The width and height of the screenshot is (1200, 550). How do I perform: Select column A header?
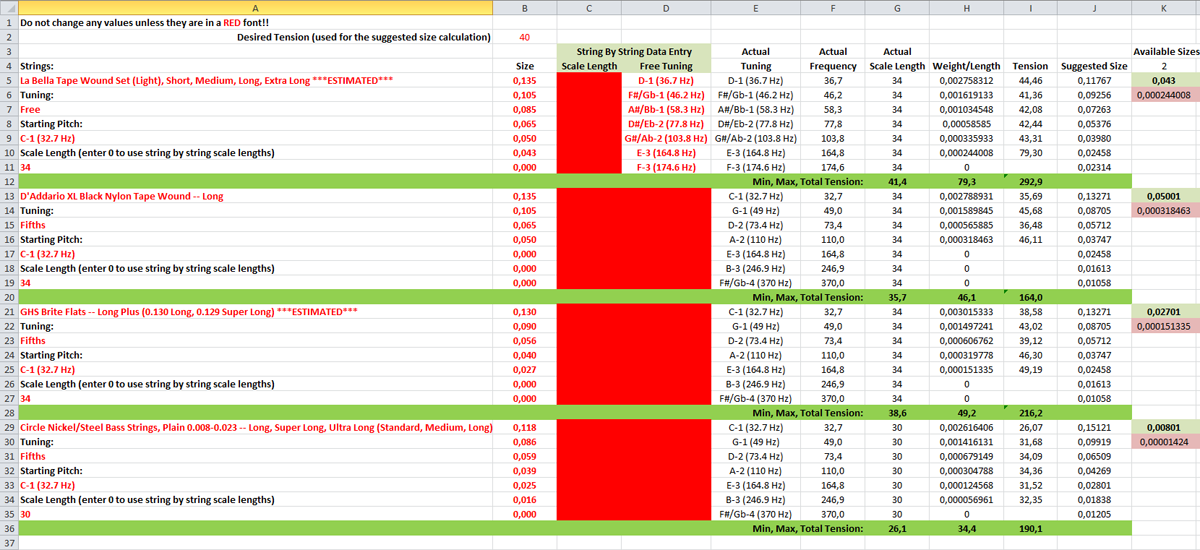click(x=255, y=7)
